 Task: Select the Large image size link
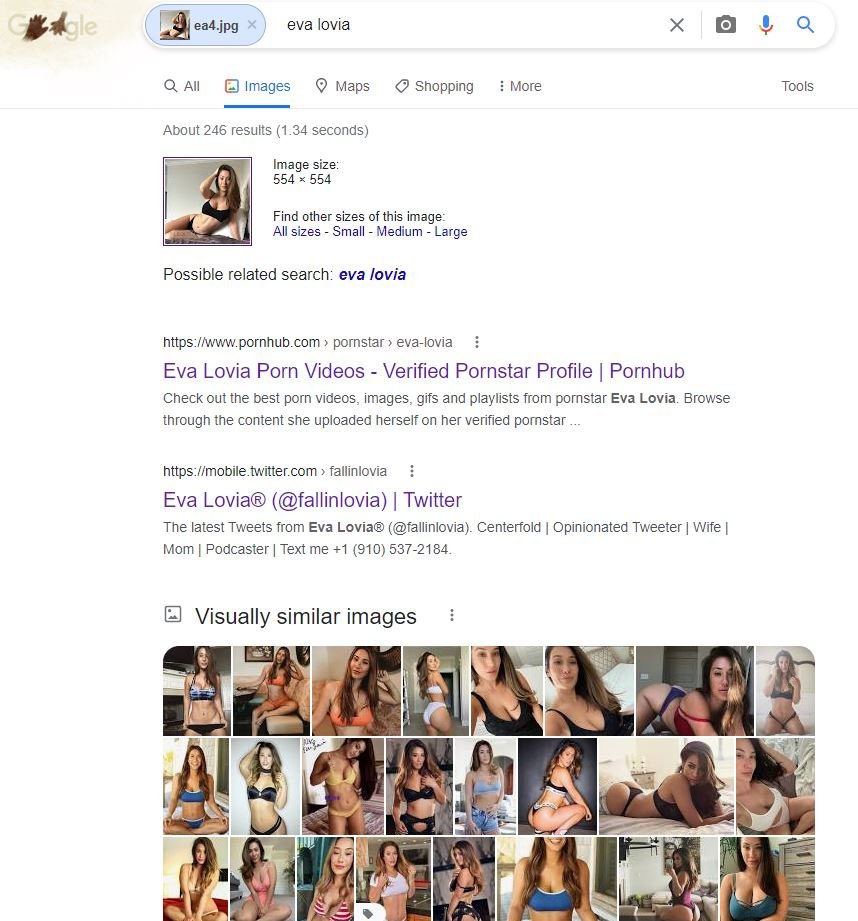click(x=450, y=231)
